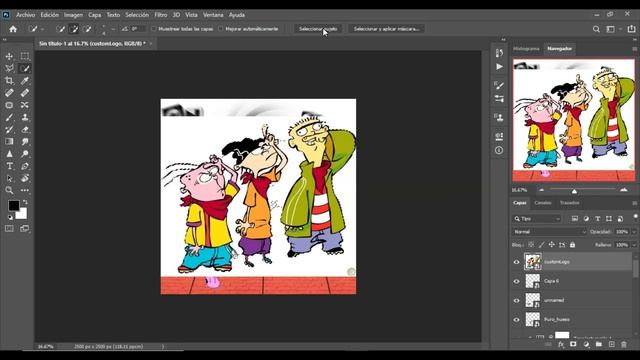Select the Gradient tool
Viewport: 640px width, 360px height.
[x=9, y=142]
